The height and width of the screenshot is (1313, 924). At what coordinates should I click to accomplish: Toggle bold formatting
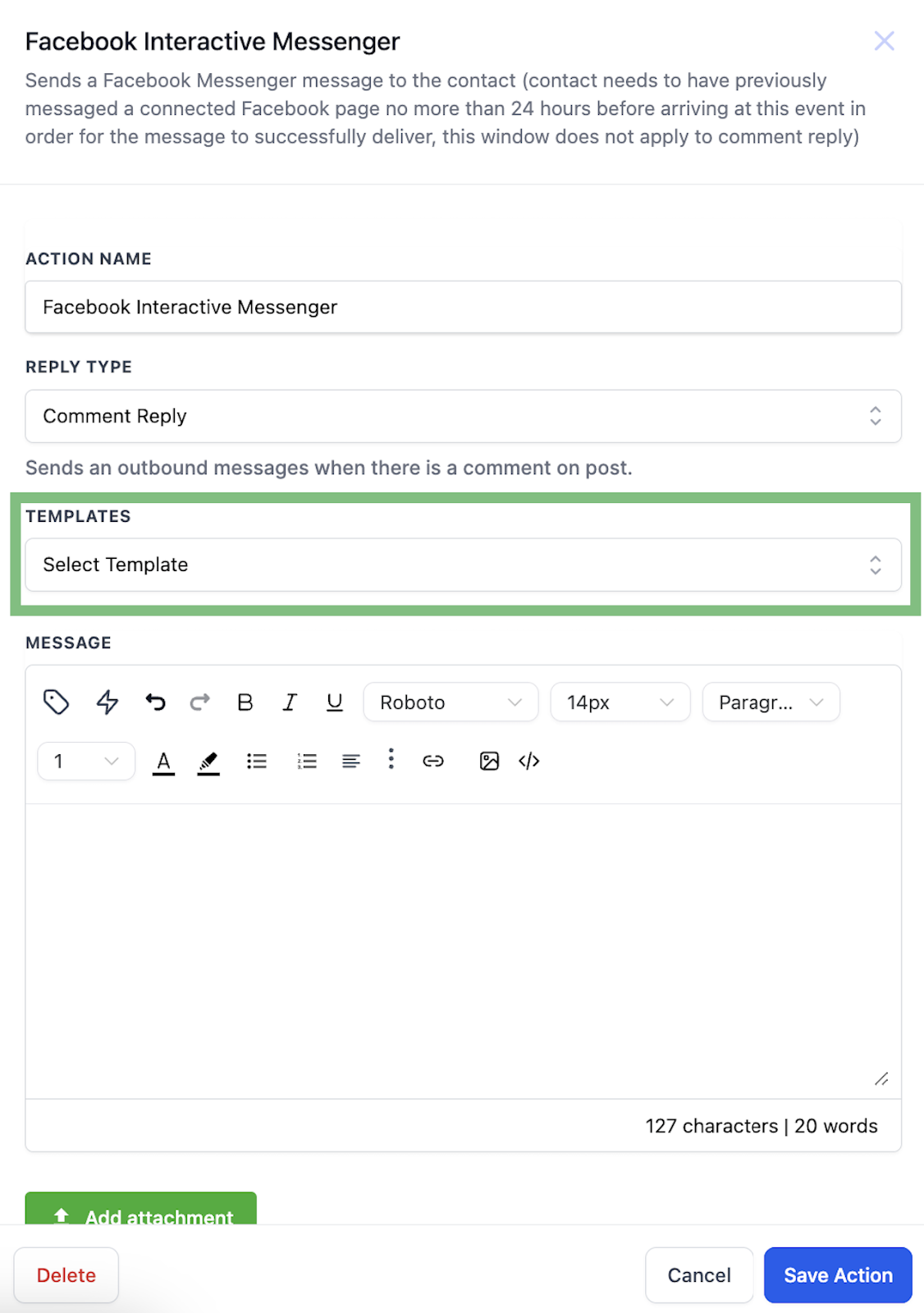click(245, 702)
